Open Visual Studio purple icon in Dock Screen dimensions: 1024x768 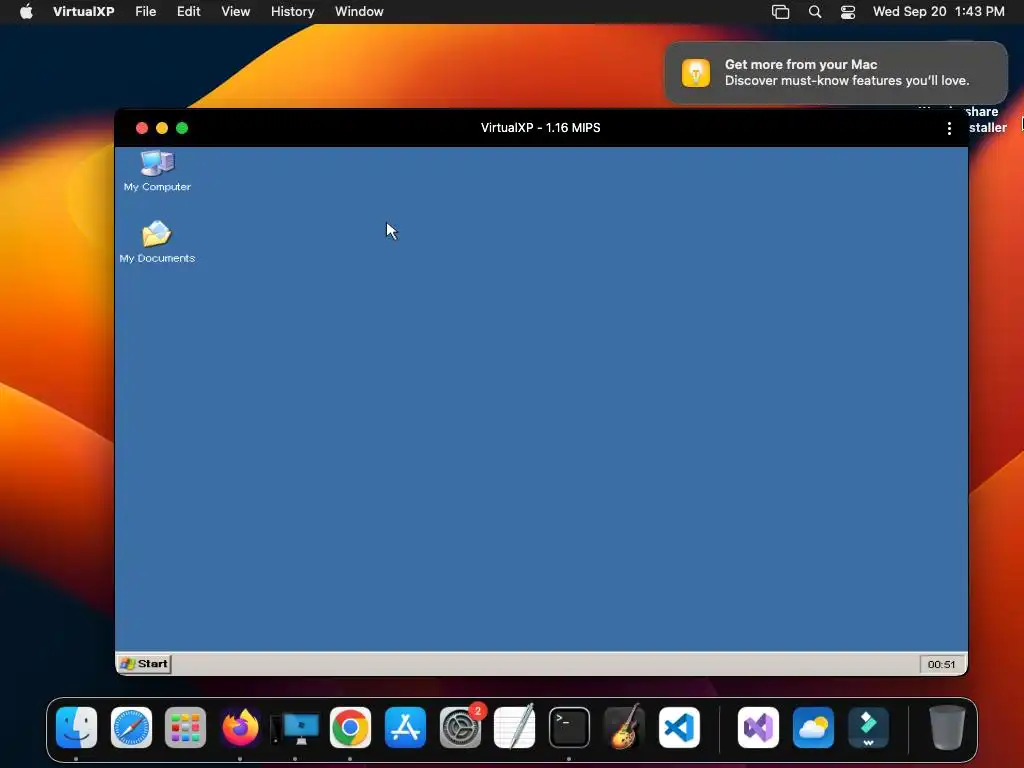pos(758,728)
